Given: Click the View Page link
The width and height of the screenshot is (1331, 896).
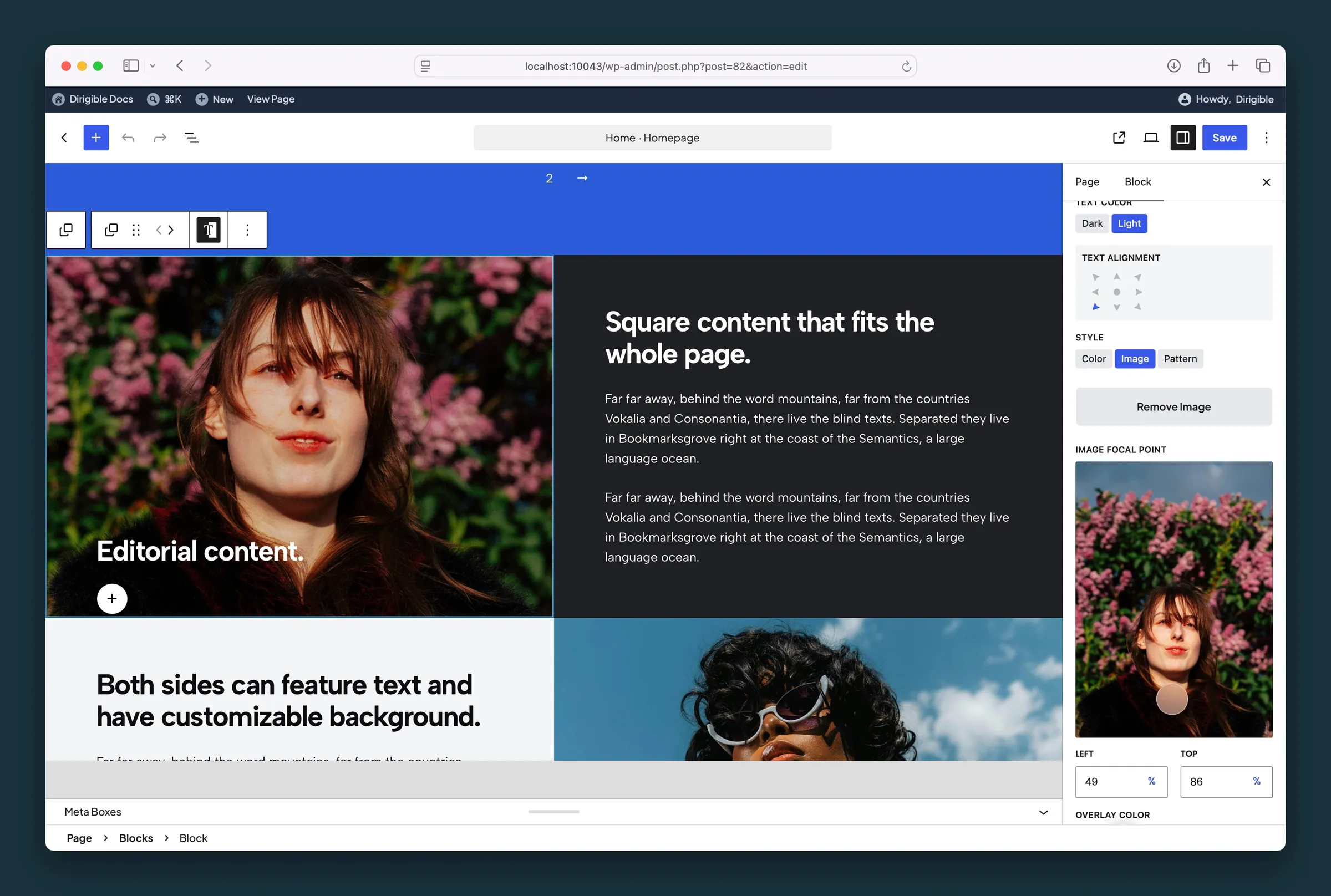Looking at the screenshot, I should [271, 99].
